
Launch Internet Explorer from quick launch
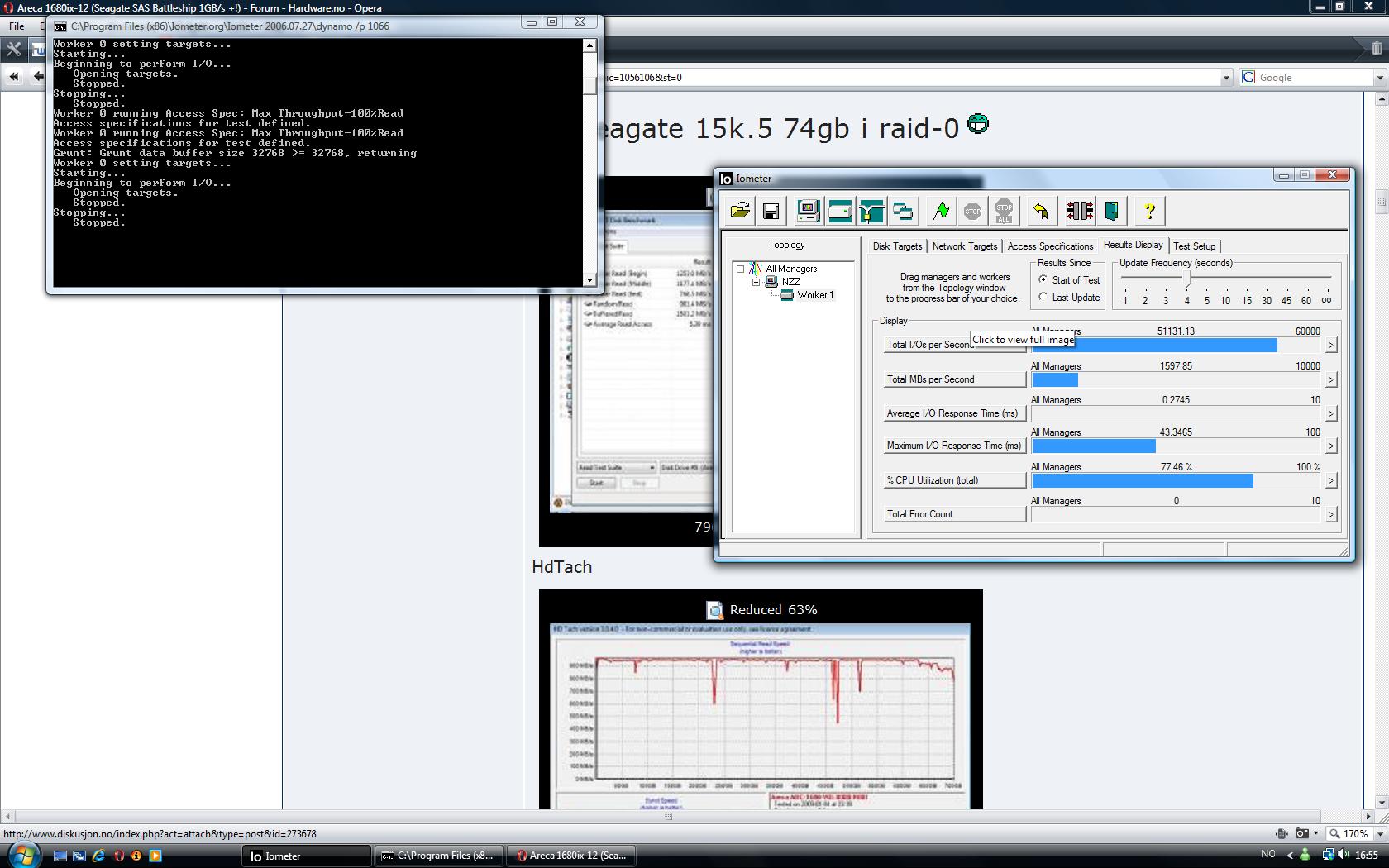(x=98, y=856)
